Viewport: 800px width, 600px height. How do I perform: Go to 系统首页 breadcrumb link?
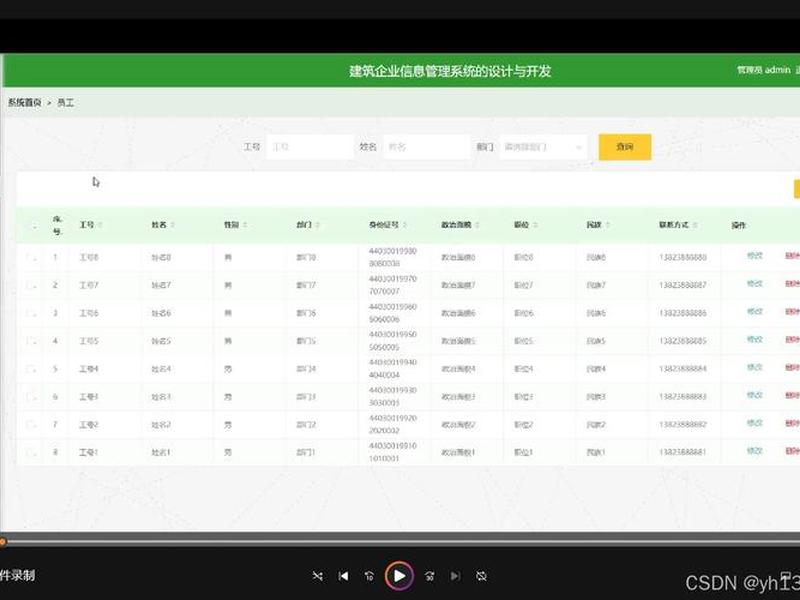(x=24, y=103)
